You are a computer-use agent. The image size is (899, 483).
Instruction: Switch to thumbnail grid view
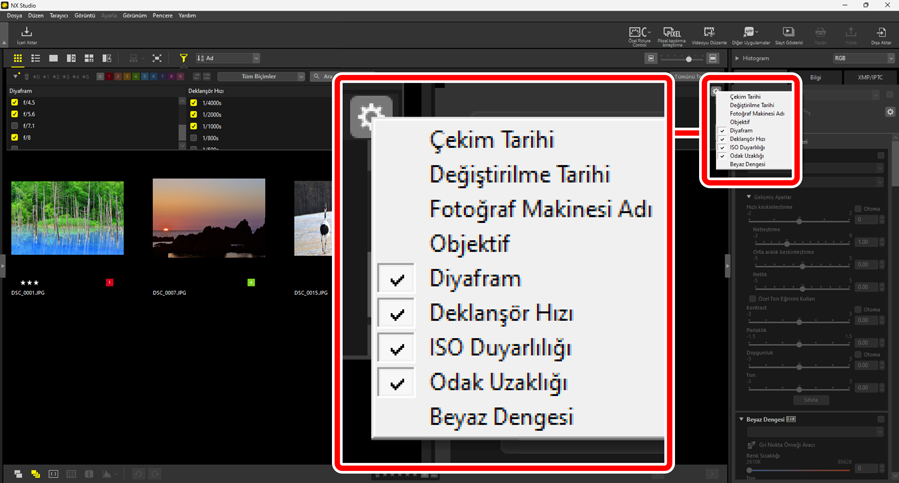tap(17, 59)
